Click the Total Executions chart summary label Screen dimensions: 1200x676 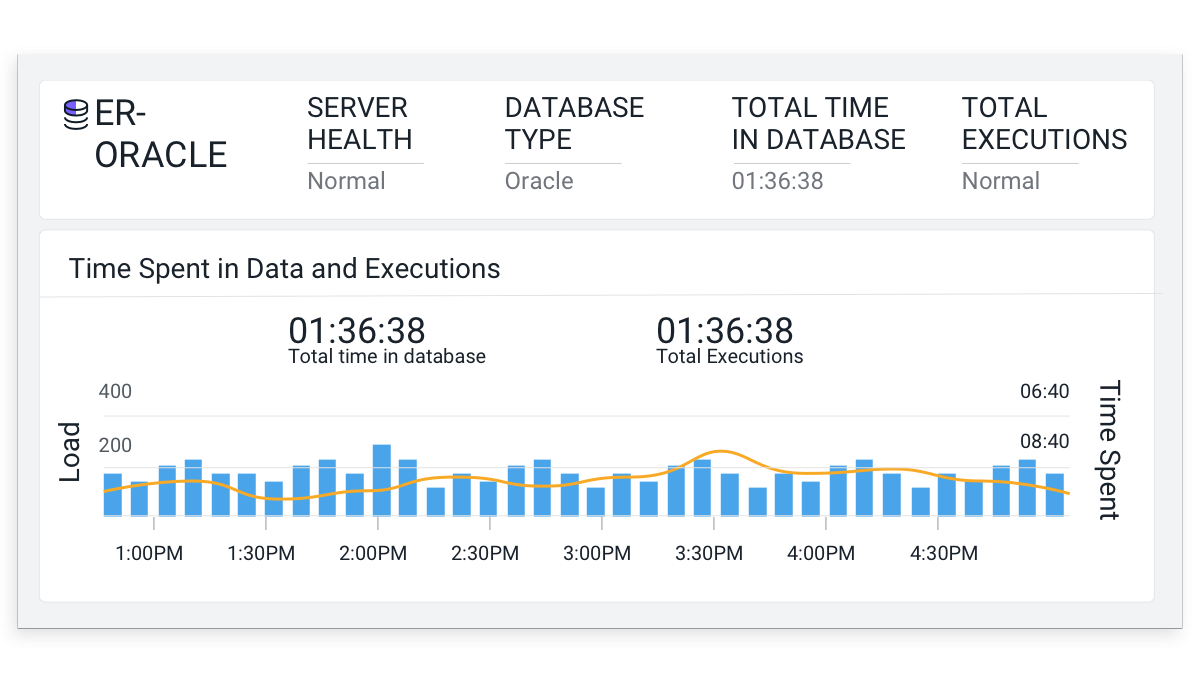[729, 356]
